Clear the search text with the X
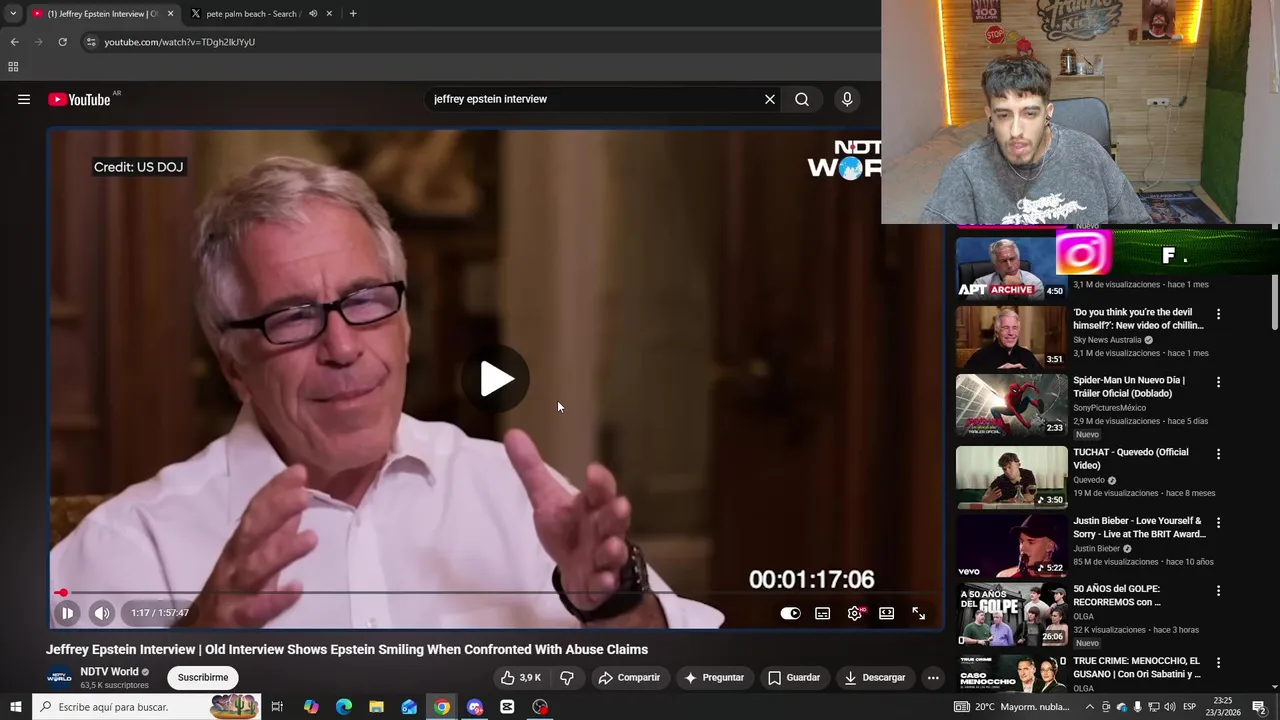This screenshot has width=1280, height=720. coord(770,99)
